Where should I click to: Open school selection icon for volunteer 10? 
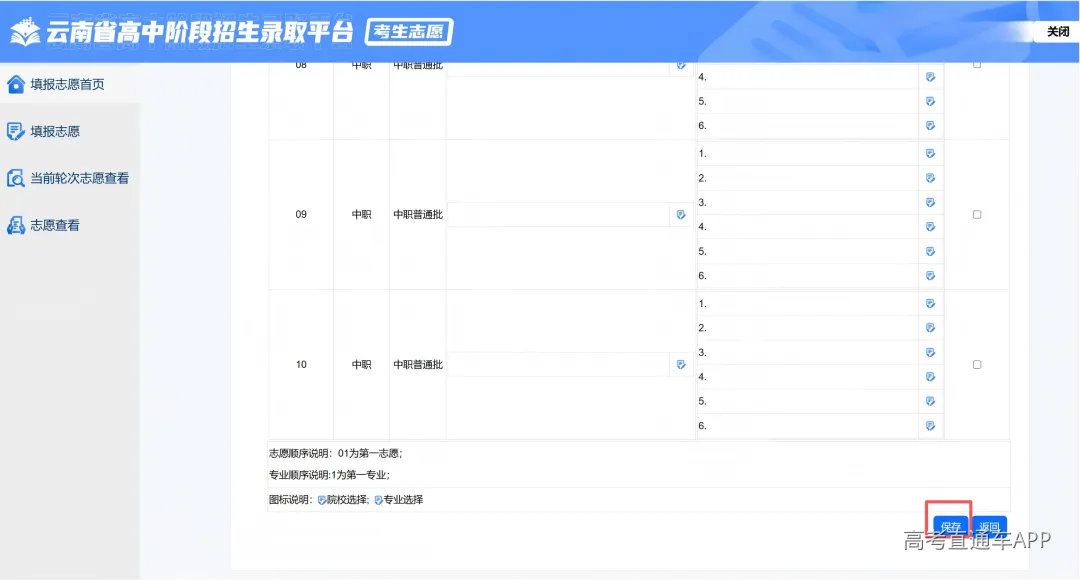(x=681, y=364)
